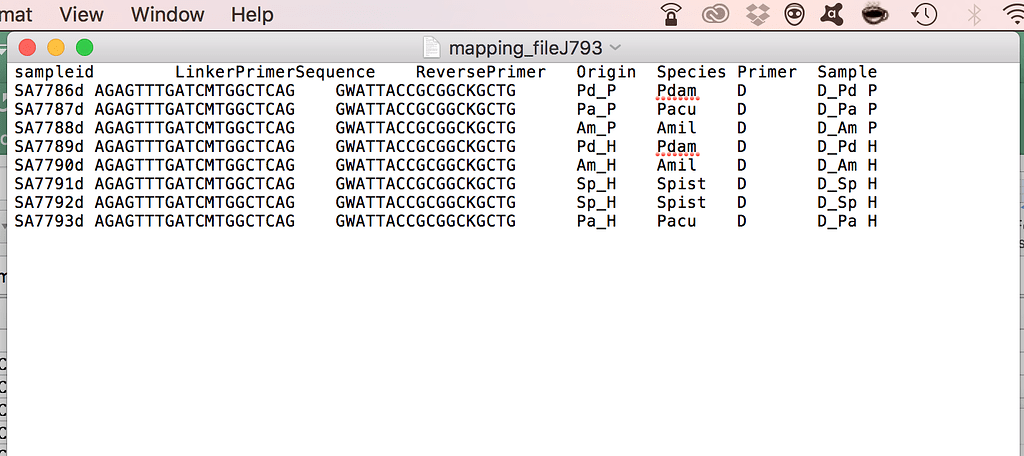Open the Creative Cloud menu bar icon

tap(714, 14)
